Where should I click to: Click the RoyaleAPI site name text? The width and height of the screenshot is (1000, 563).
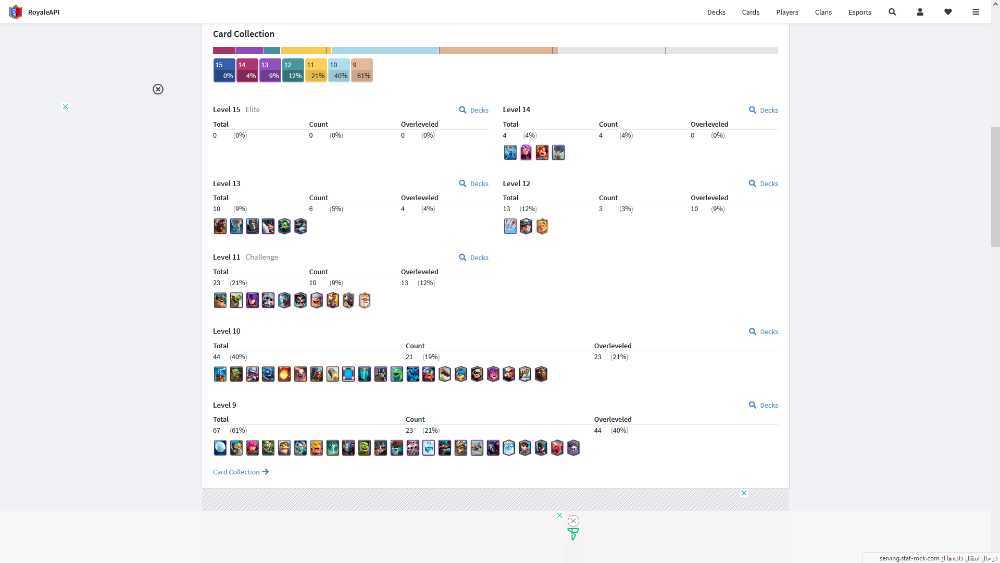(x=44, y=12)
